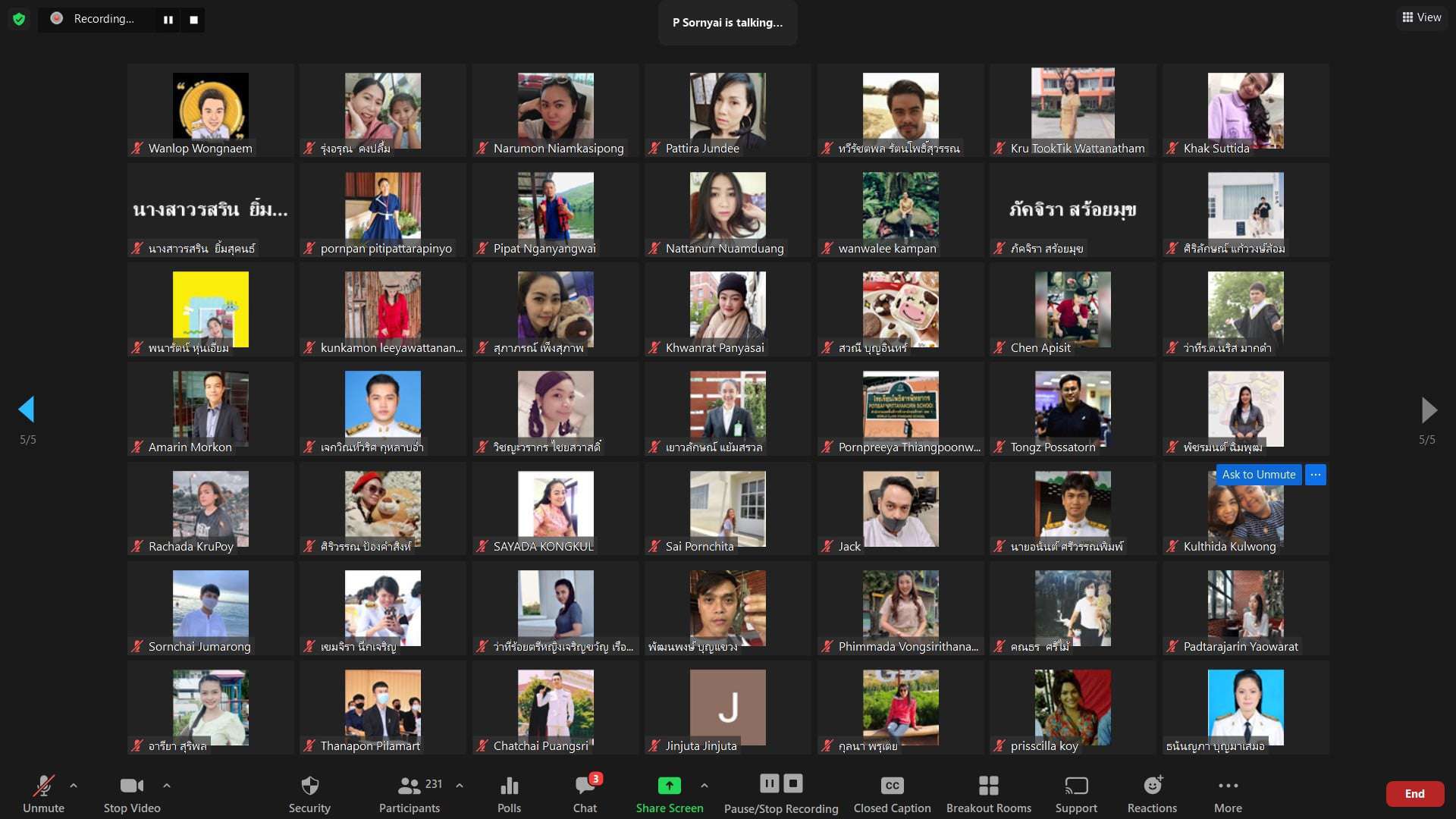Expand audio options arrow beside Unmute

pos(74,786)
